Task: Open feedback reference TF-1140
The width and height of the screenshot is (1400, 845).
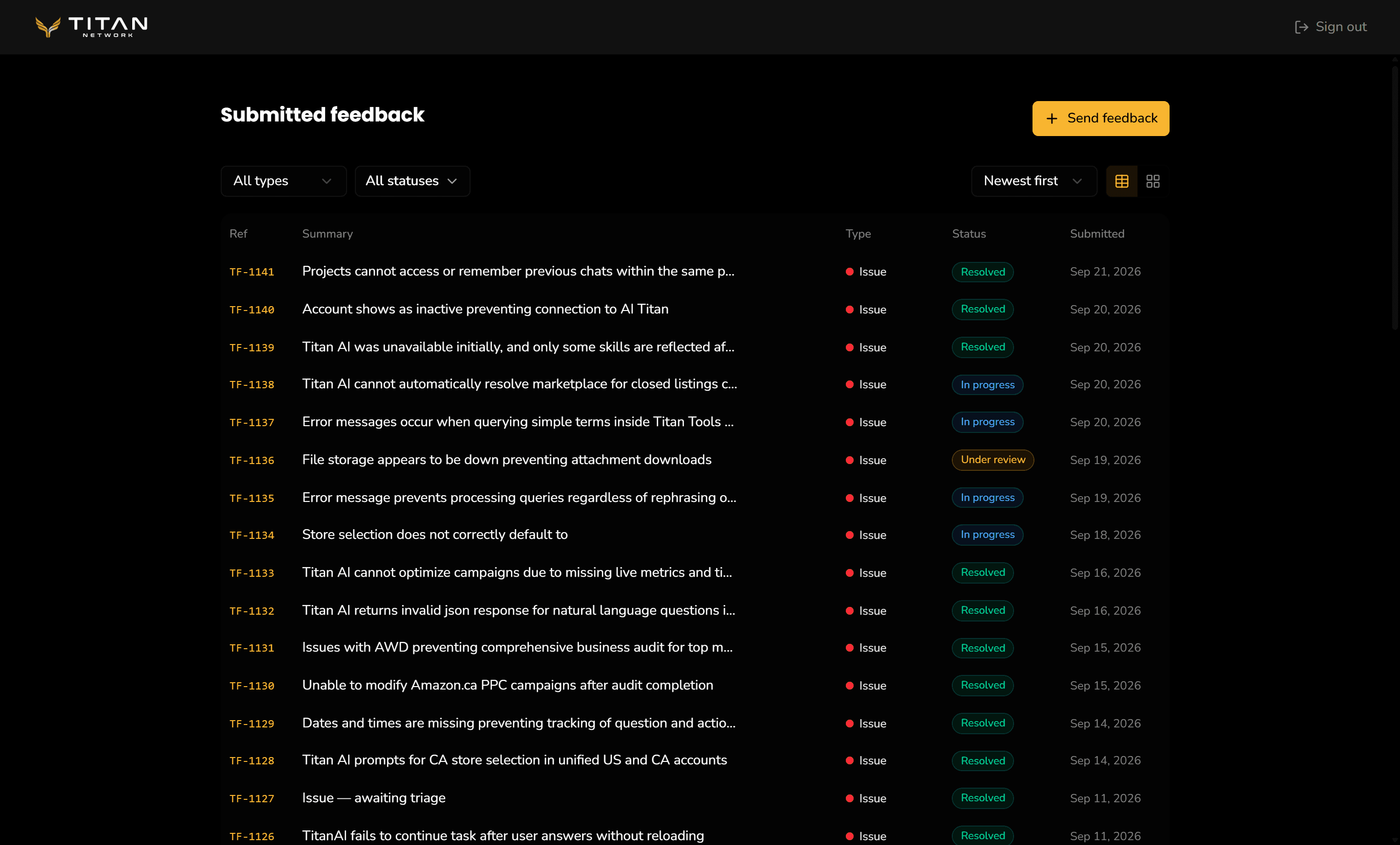Action: point(252,310)
